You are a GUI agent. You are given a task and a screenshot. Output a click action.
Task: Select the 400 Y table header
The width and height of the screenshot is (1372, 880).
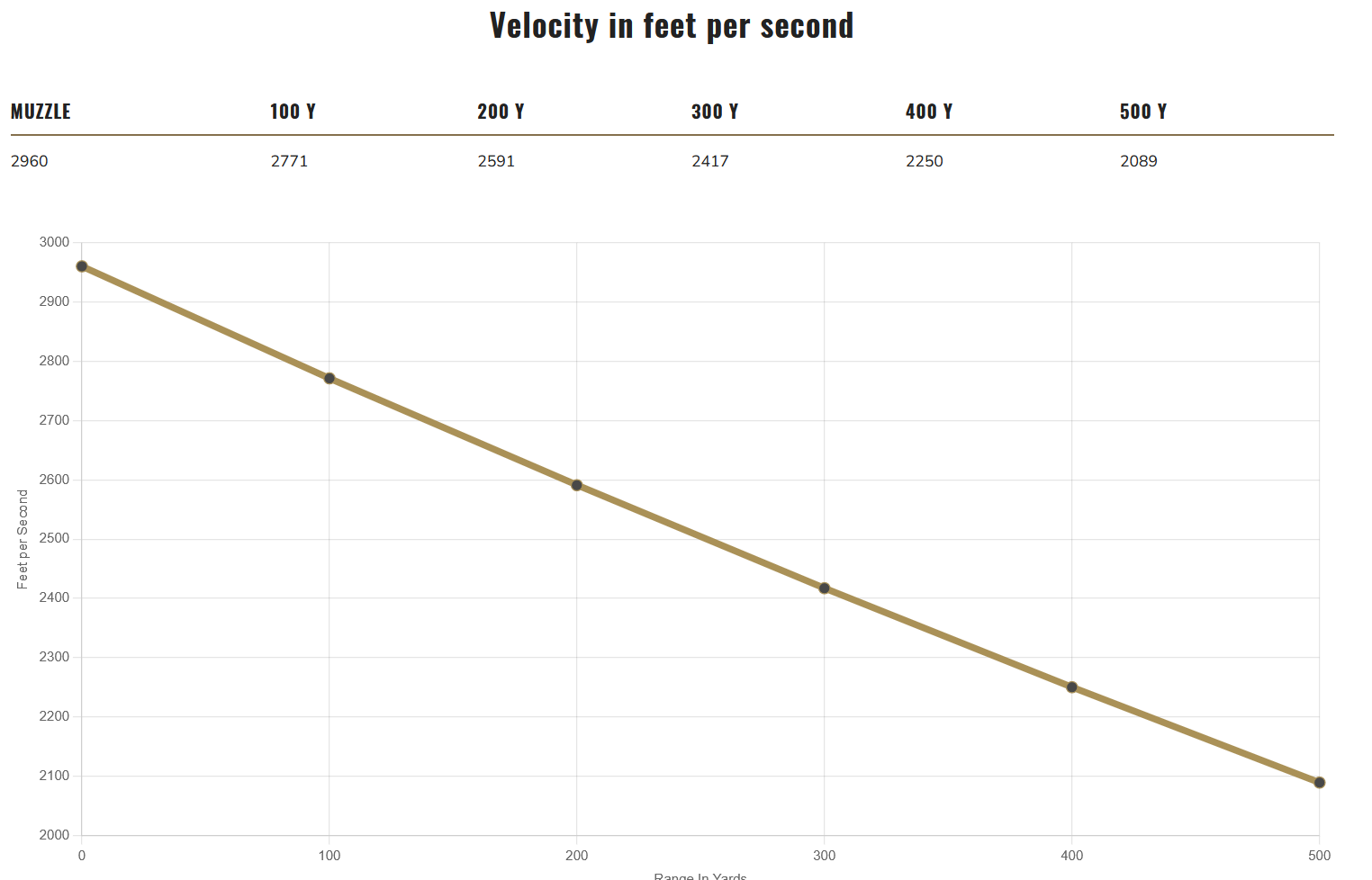coord(929,112)
